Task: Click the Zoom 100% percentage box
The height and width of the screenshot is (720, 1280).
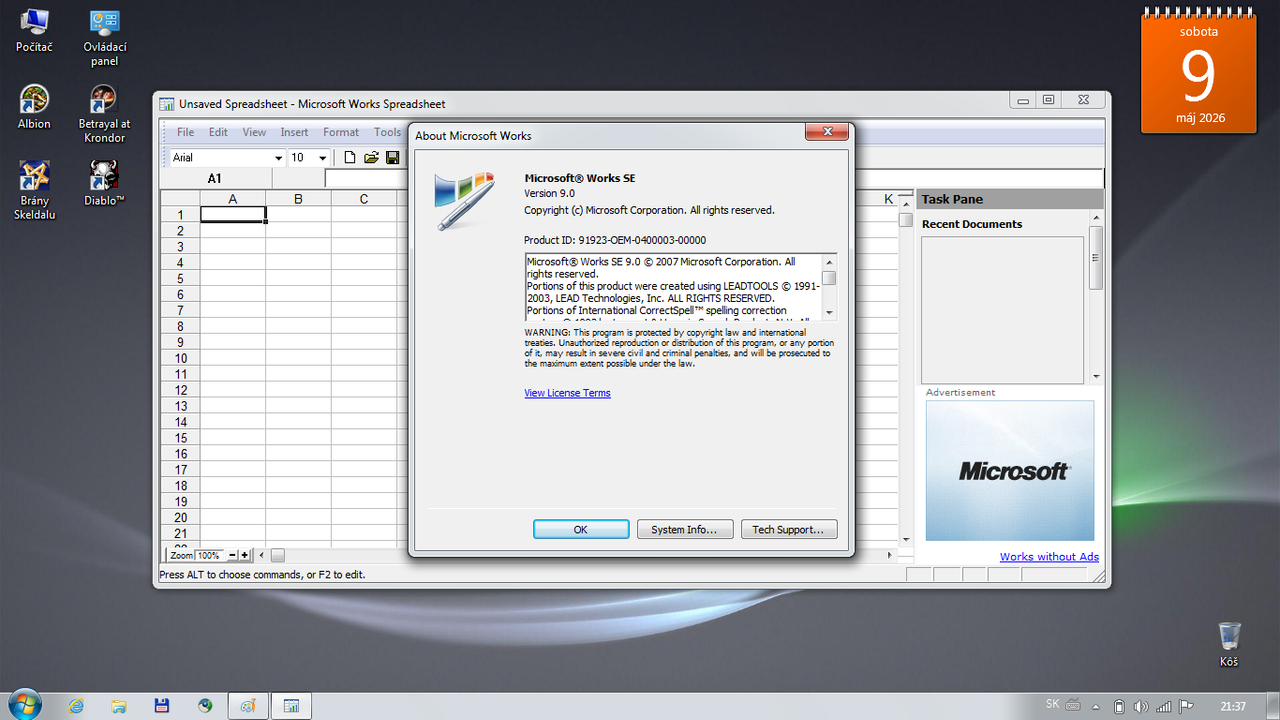Action: pyautogui.click(x=210, y=555)
